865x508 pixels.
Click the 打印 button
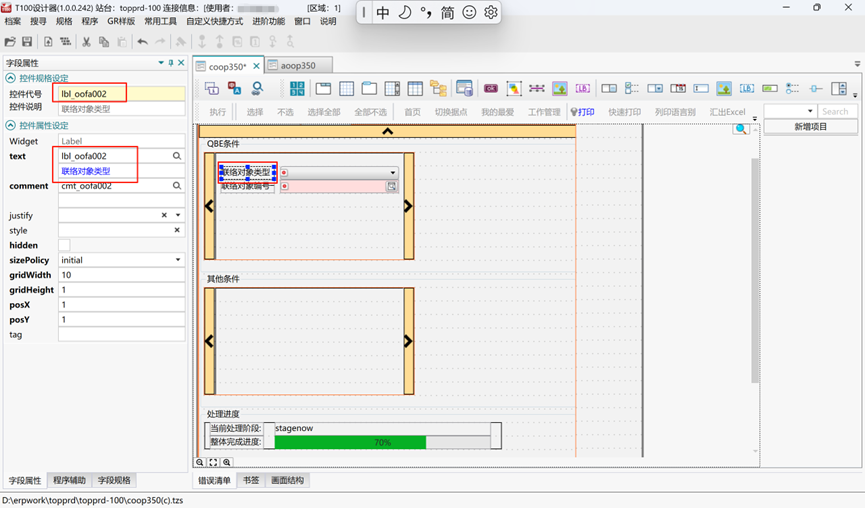583,112
